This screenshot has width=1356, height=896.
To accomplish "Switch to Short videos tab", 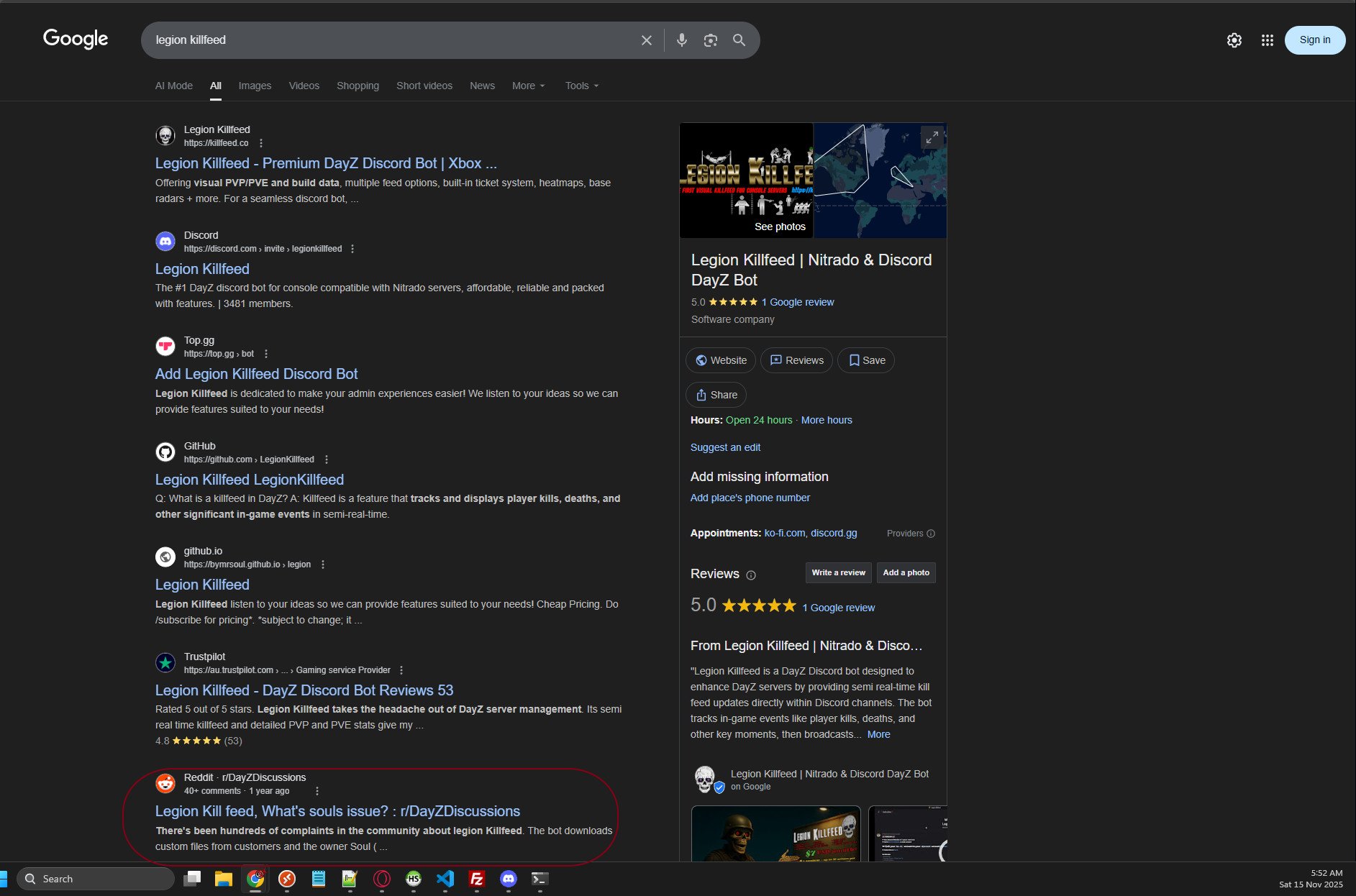I will pyautogui.click(x=424, y=86).
